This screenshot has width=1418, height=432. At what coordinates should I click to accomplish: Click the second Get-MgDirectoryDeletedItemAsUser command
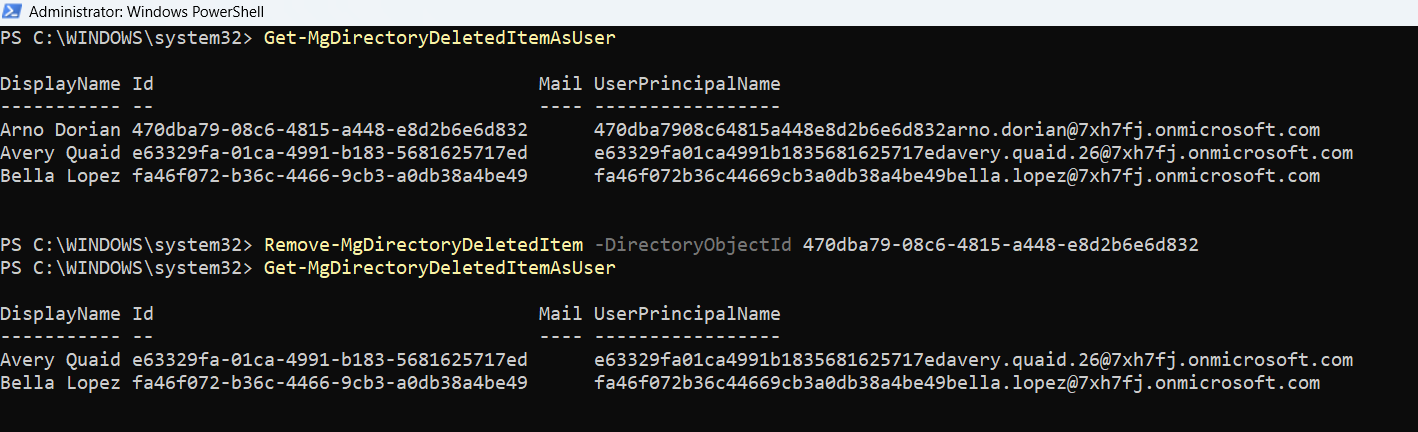(x=439, y=268)
